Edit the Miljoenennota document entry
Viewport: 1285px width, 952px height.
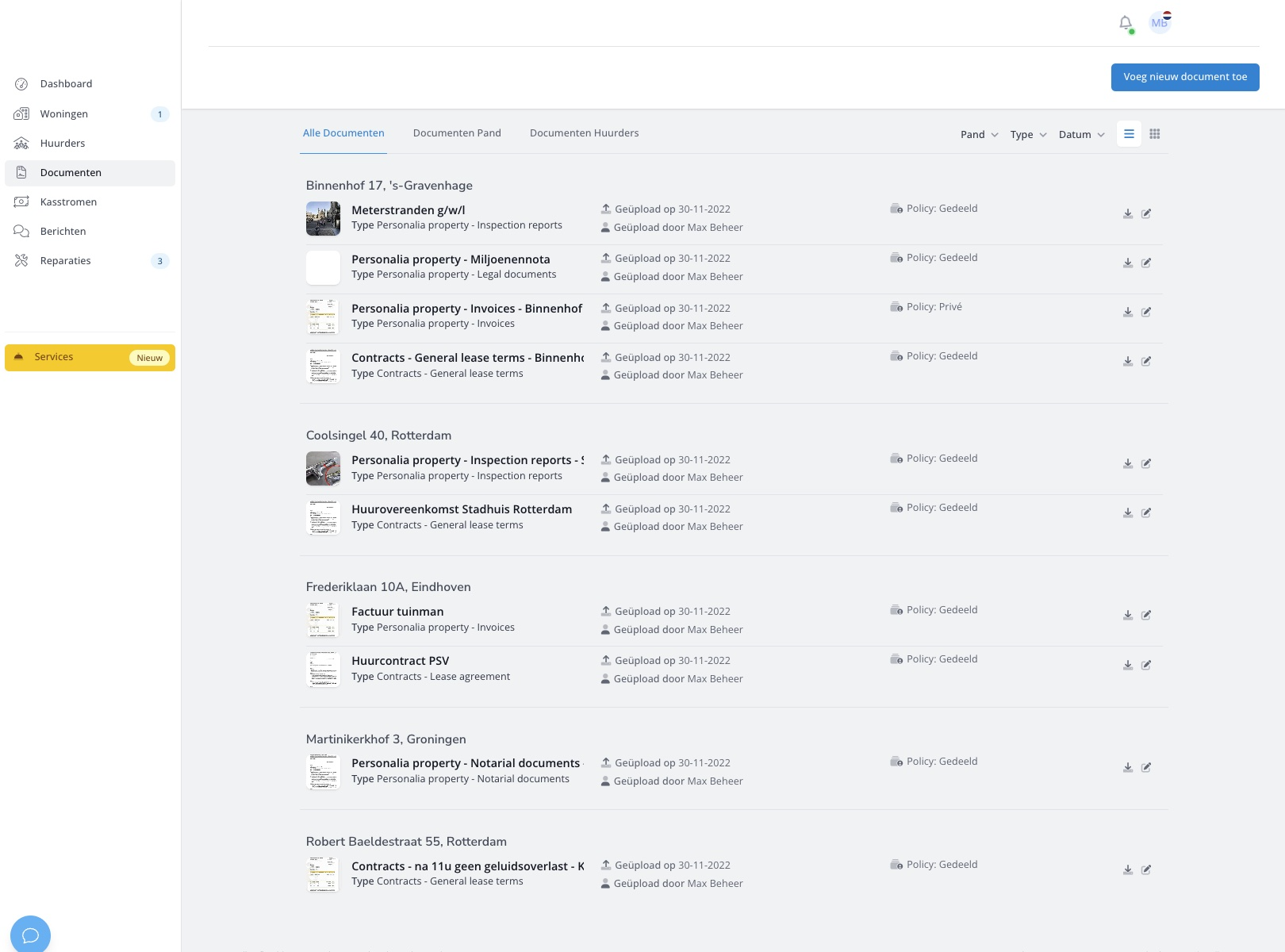coord(1146,263)
